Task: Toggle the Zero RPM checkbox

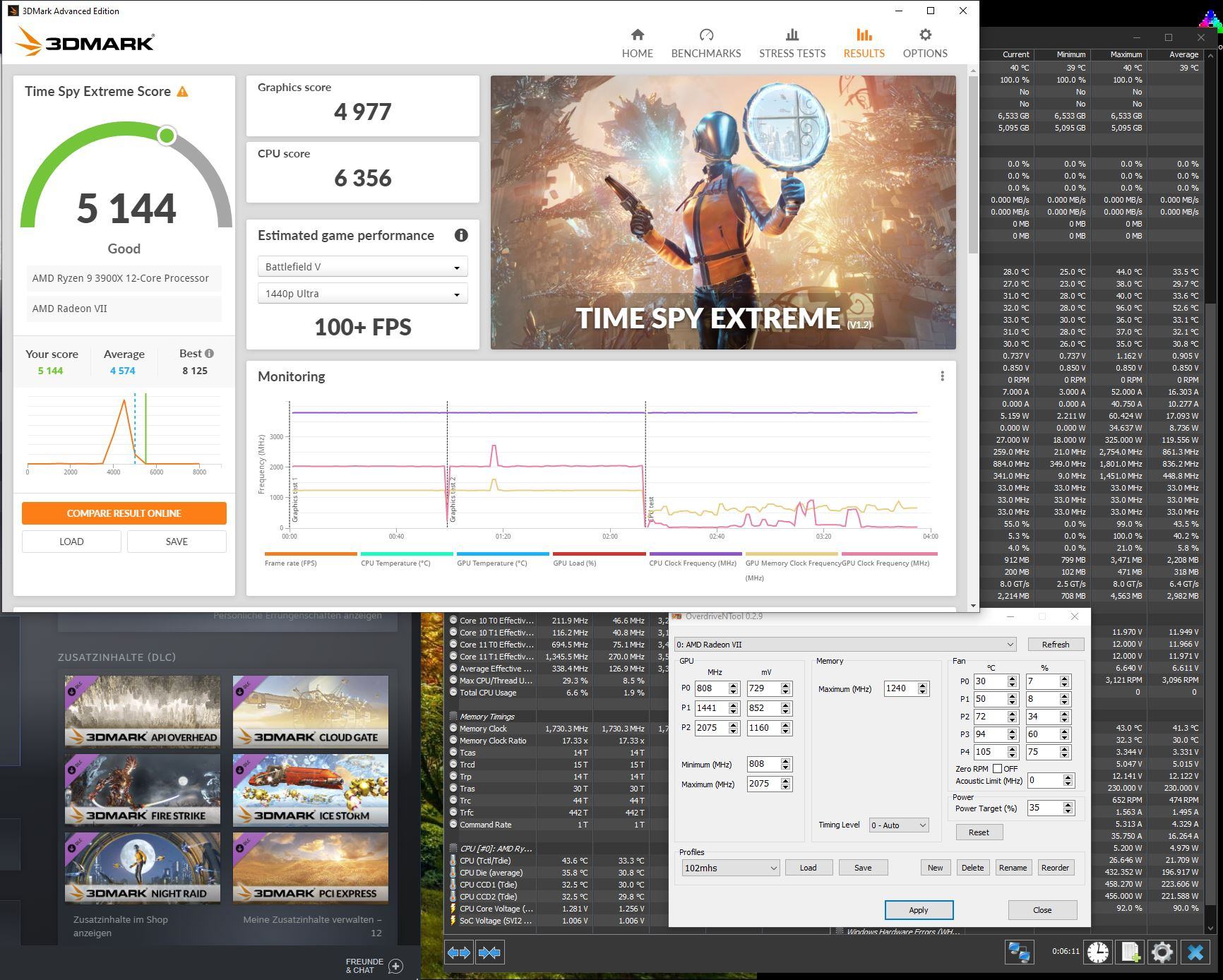Action: coord(997,768)
